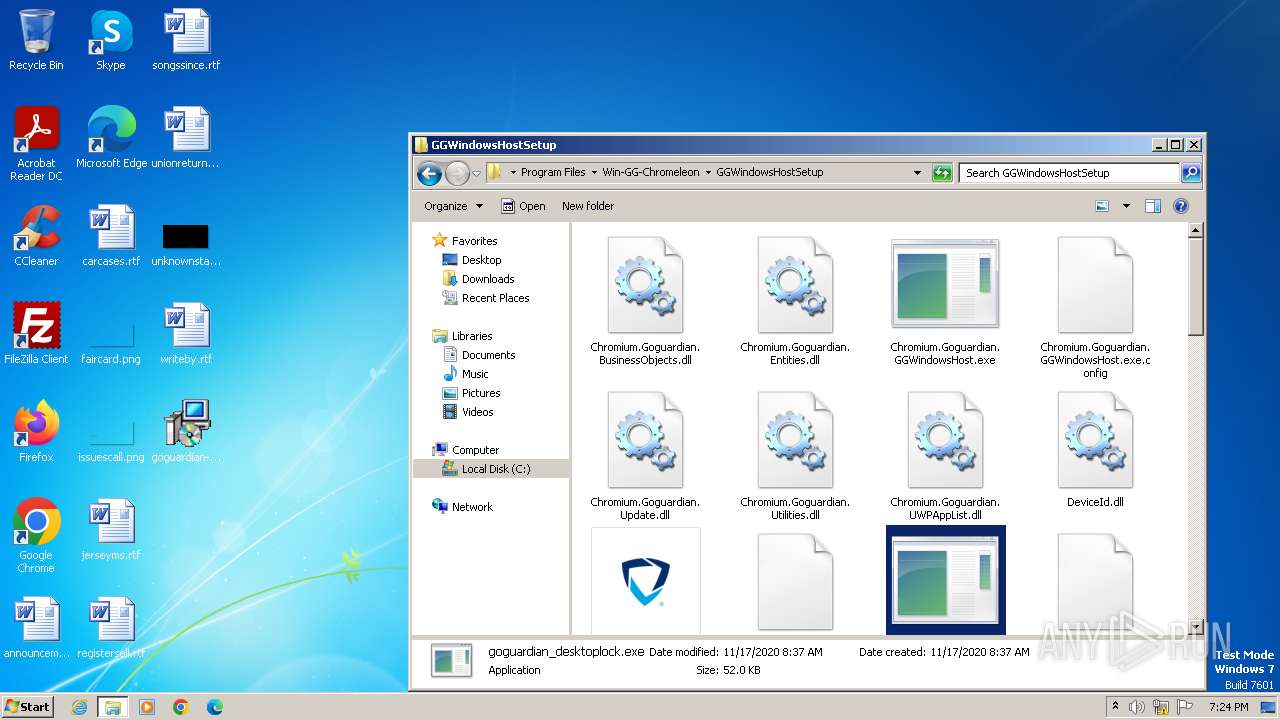
Task: Select the highlighted goguardian_desktoplock.exe thumbnail
Action: [945, 581]
